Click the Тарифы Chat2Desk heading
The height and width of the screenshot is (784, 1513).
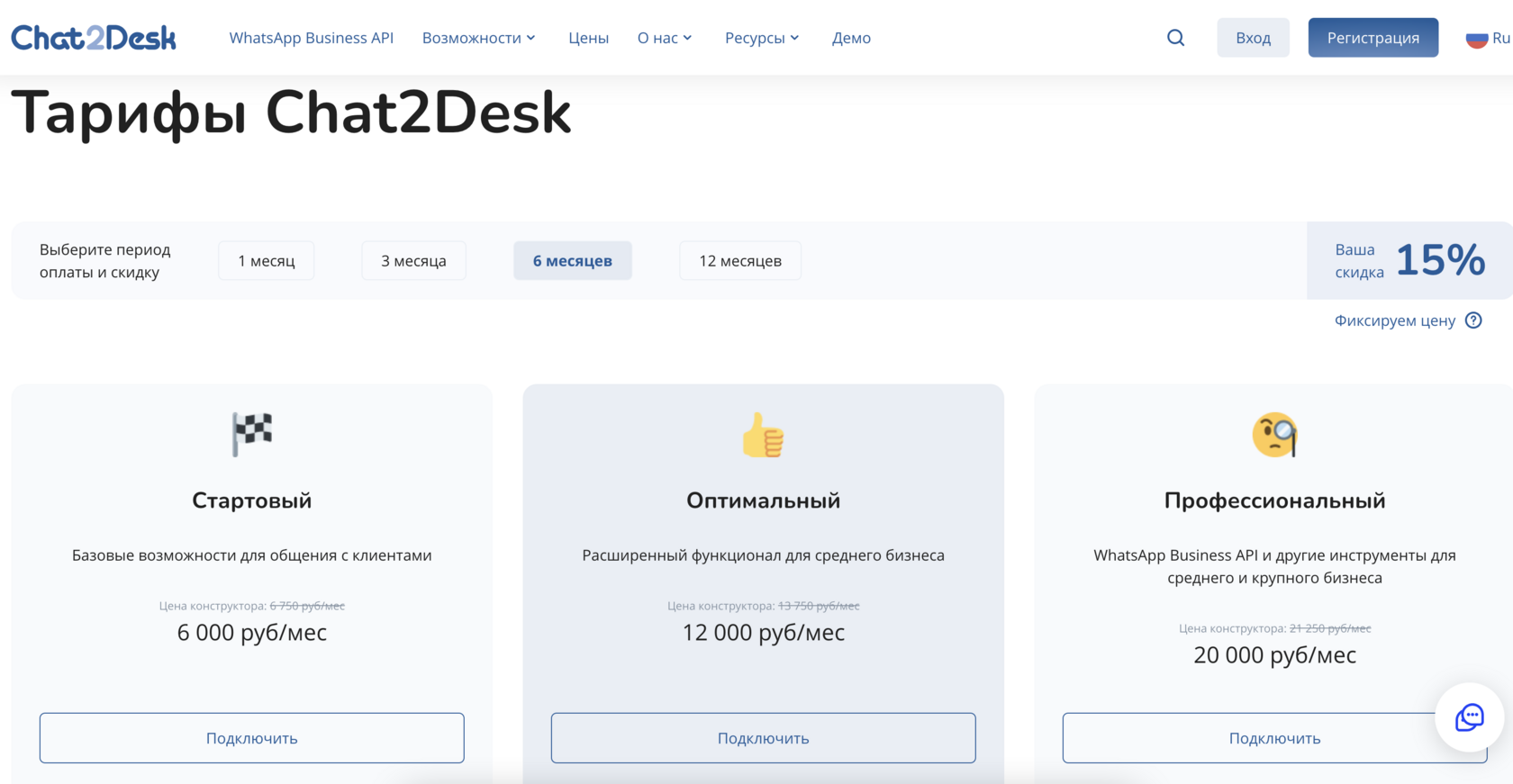click(291, 113)
